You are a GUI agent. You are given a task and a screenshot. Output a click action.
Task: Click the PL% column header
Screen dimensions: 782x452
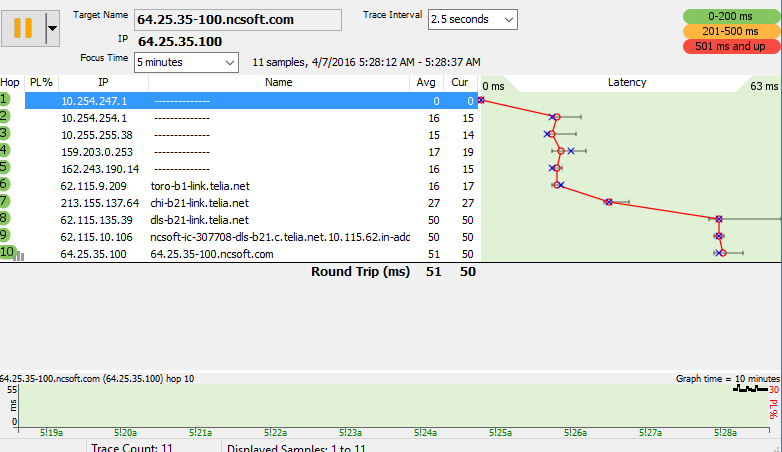(41, 83)
